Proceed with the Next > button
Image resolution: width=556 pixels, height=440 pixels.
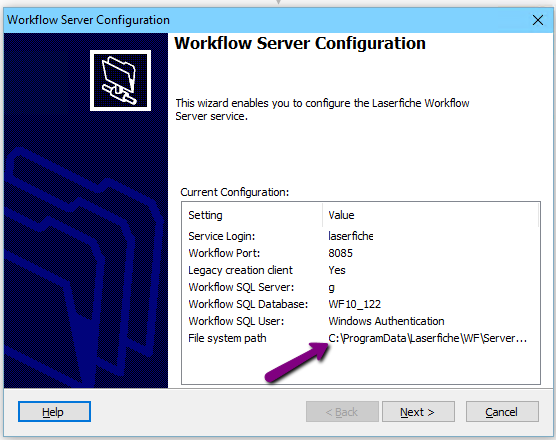click(x=418, y=412)
